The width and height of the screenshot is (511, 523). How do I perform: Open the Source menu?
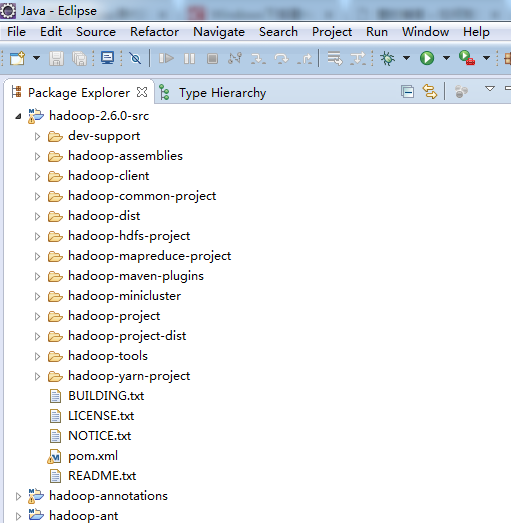click(x=96, y=32)
